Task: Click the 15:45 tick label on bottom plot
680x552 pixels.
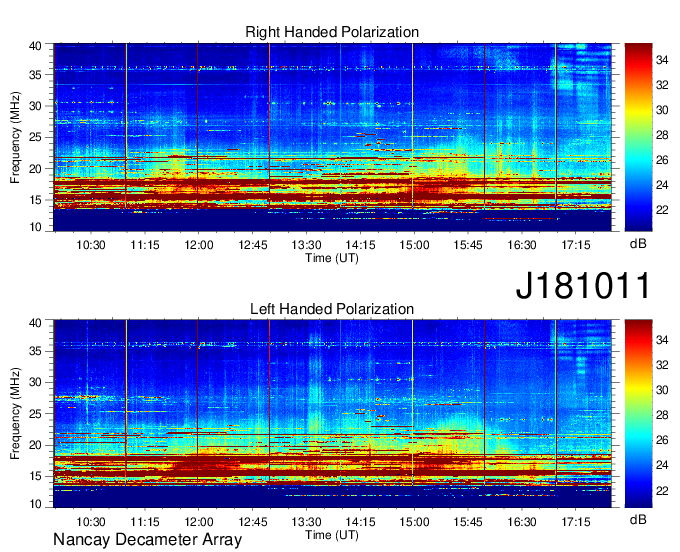Action: pos(468,522)
